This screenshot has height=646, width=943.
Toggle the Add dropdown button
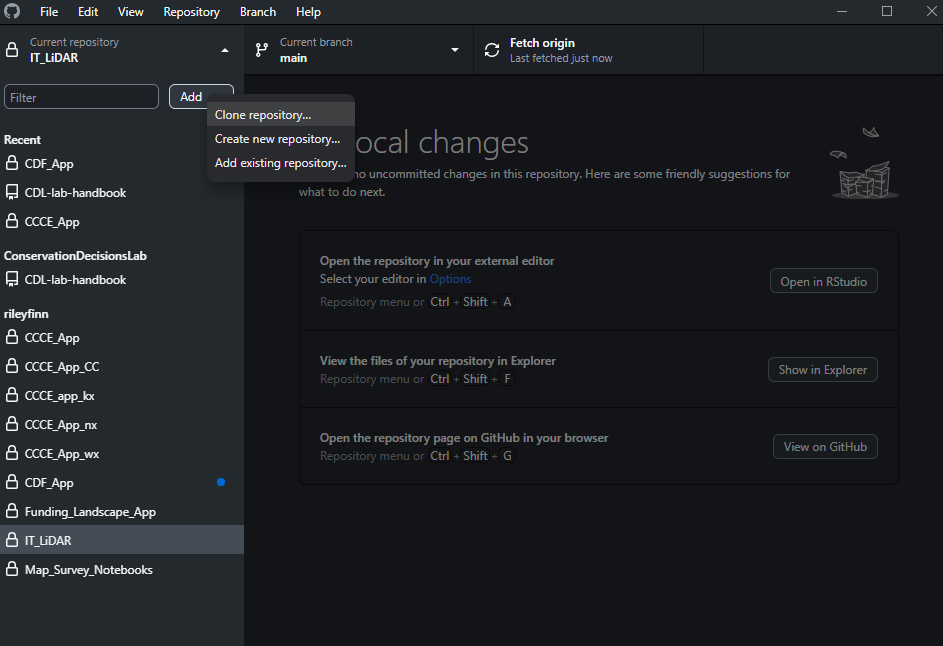200,97
